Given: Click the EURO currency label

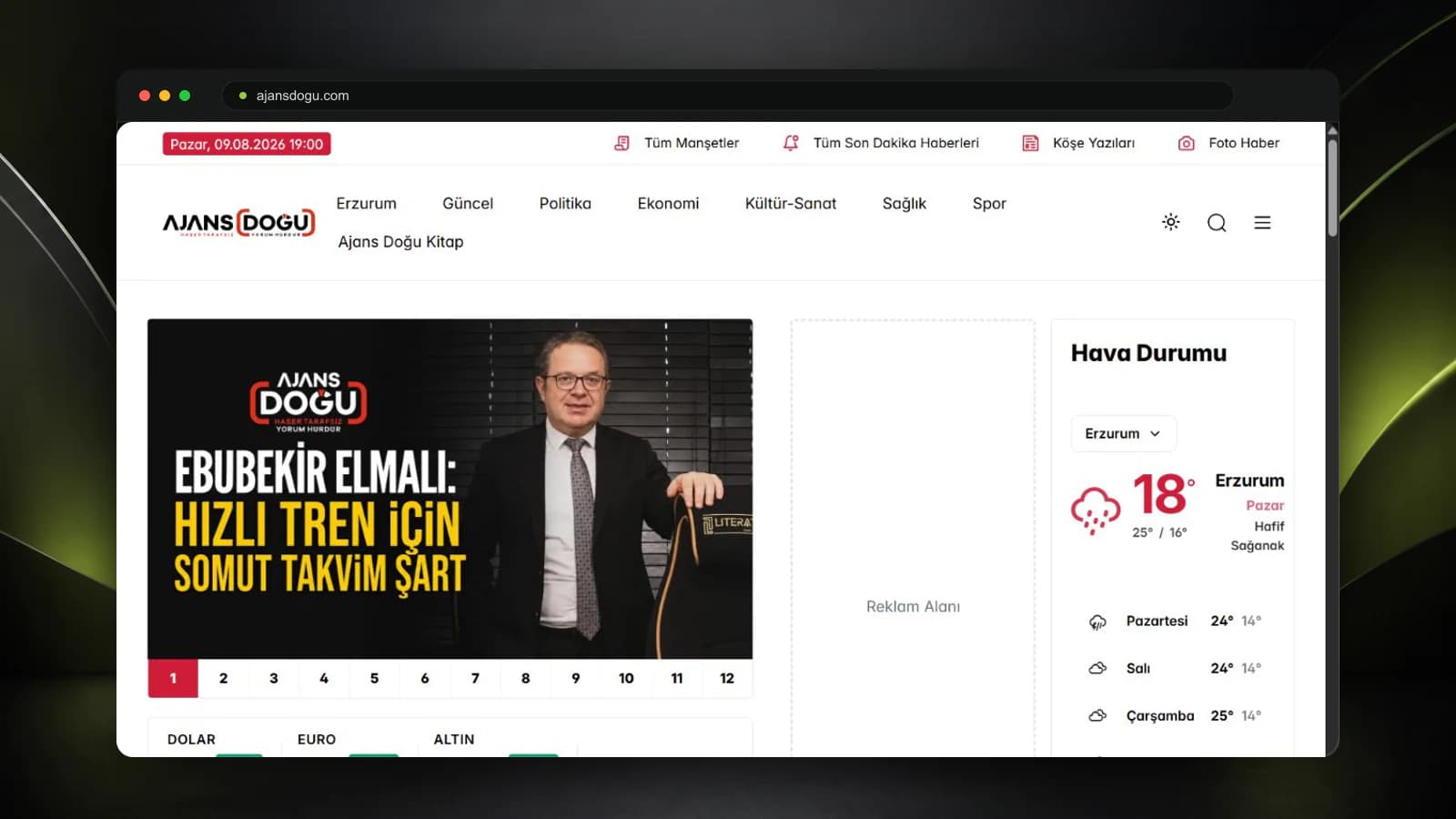Looking at the screenshot, I should (x=317, y=740).
